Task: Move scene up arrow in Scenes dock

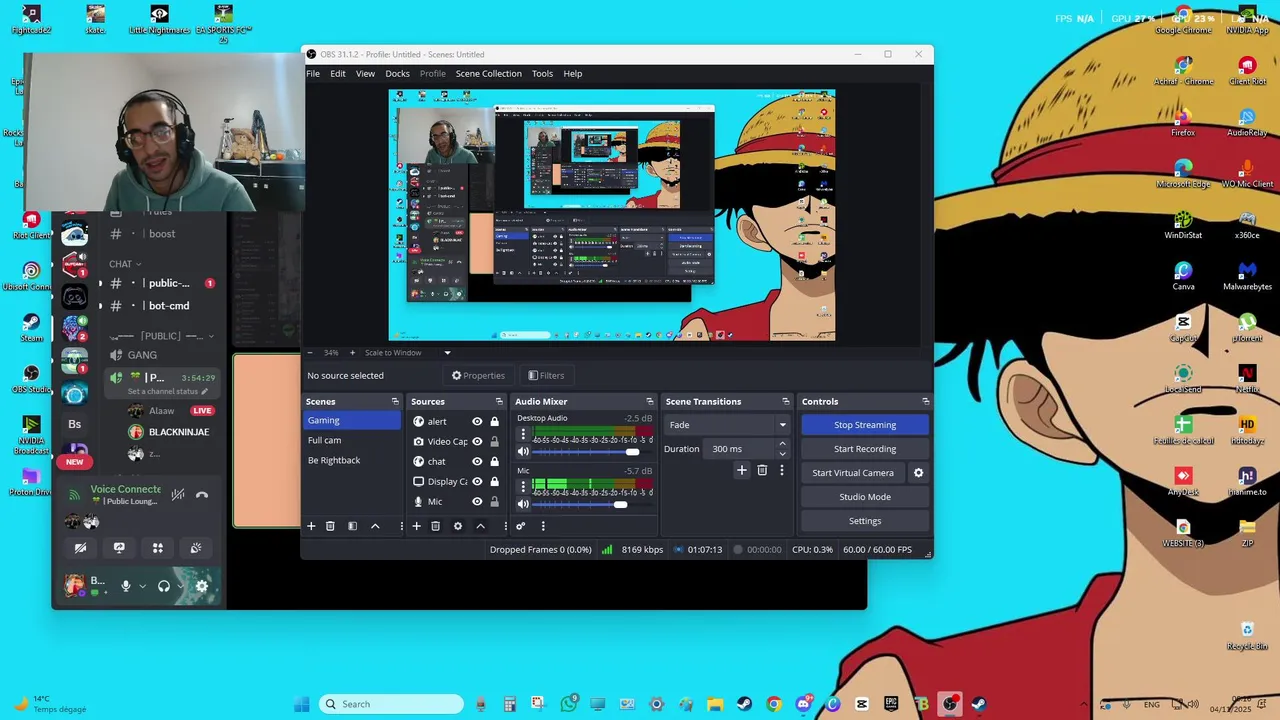Action: point(375,526)
